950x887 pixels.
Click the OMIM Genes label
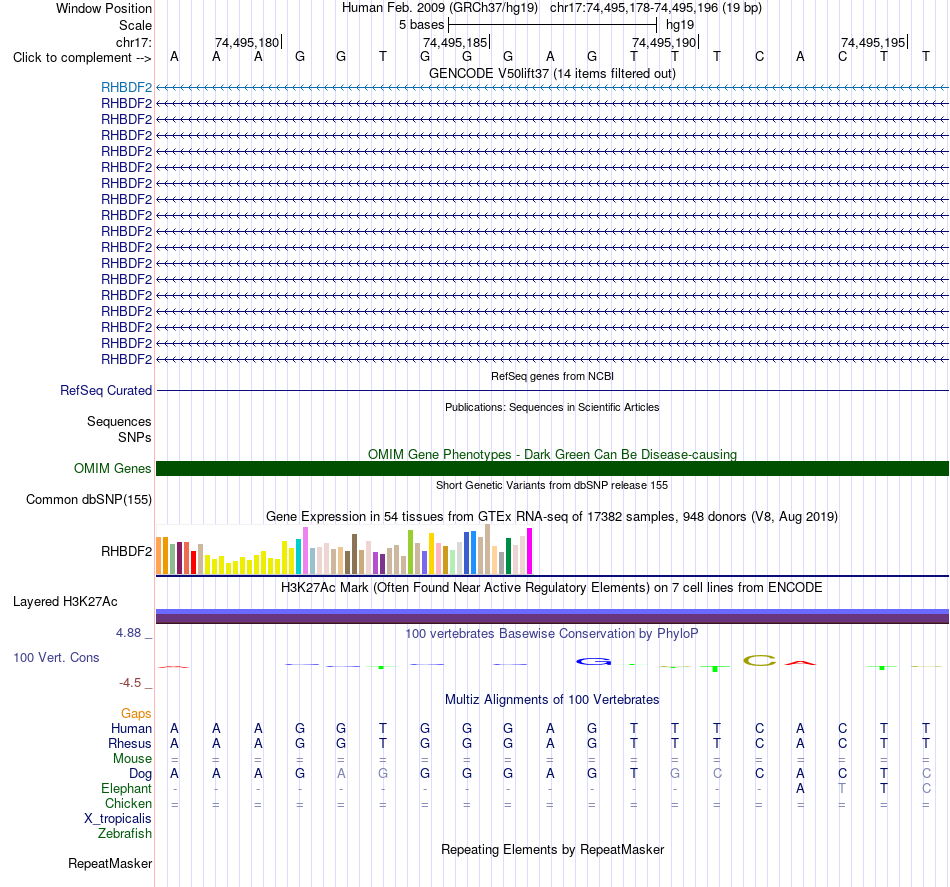click(x=112, y=468)
